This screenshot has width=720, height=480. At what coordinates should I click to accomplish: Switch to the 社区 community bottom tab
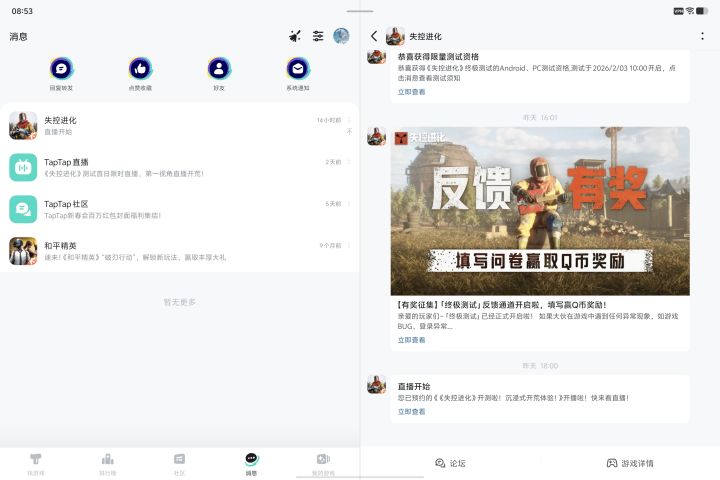click(x=180, y=464)
